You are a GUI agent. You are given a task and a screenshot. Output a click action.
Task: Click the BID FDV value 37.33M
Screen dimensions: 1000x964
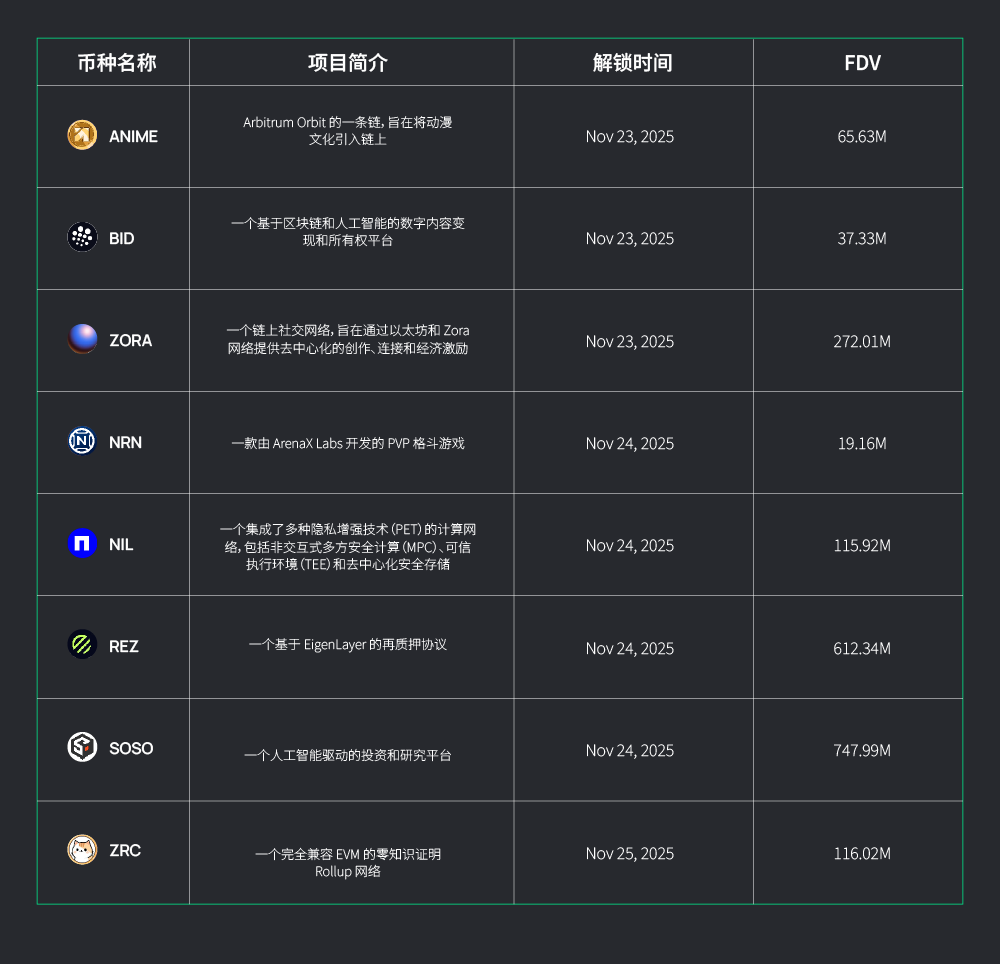(x=862, y=238)
